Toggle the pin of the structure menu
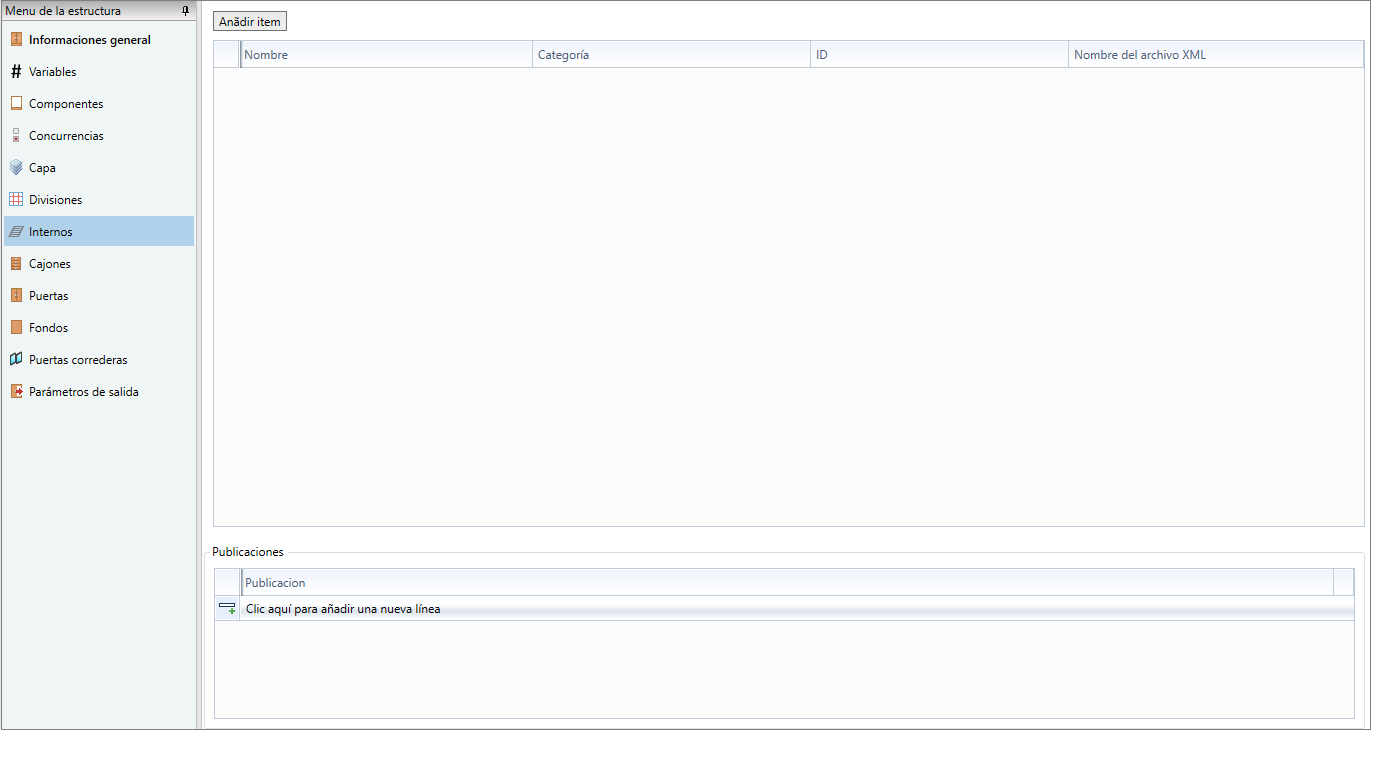The height and width of the screenshot is (758, 1394). pos(185,11)
